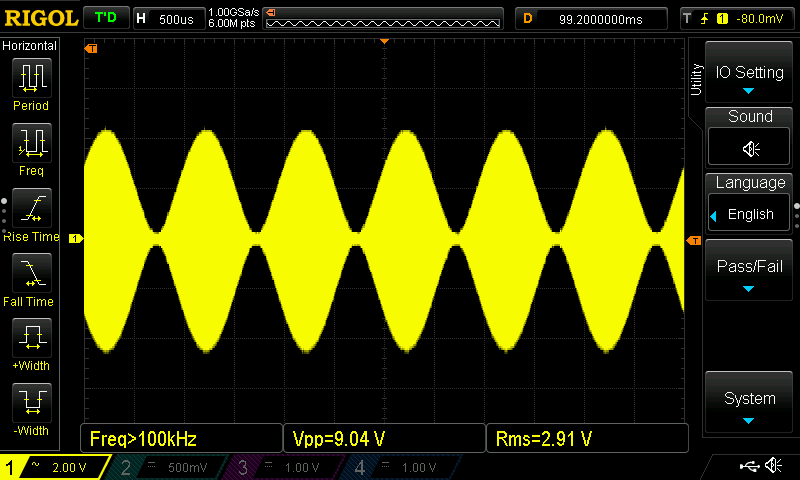This screenshot has height=480, width=800.
Task: Click the trigger level -80.0mV field
Action: pos(759,19)
